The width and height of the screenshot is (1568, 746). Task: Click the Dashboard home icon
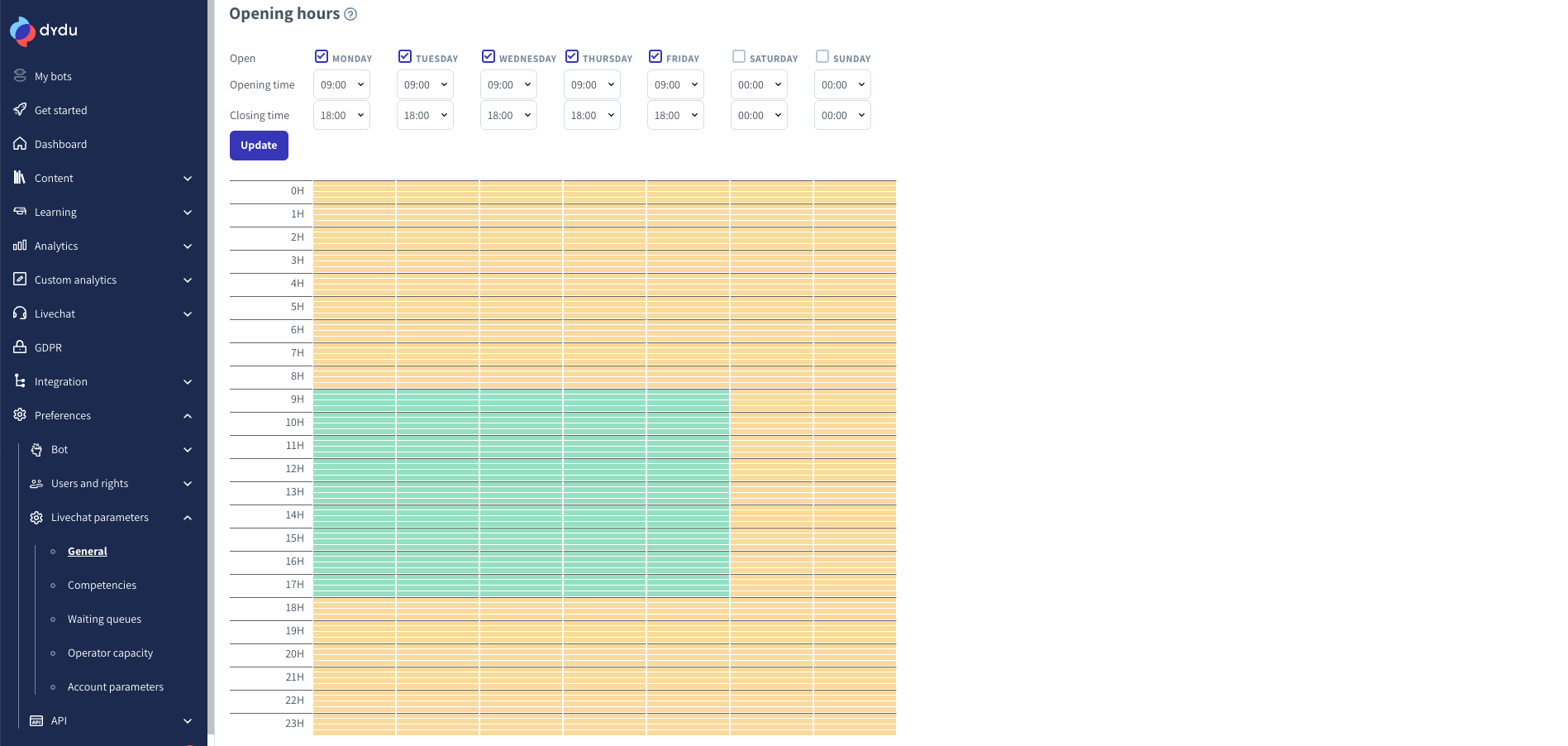click(x=20, y=144)
